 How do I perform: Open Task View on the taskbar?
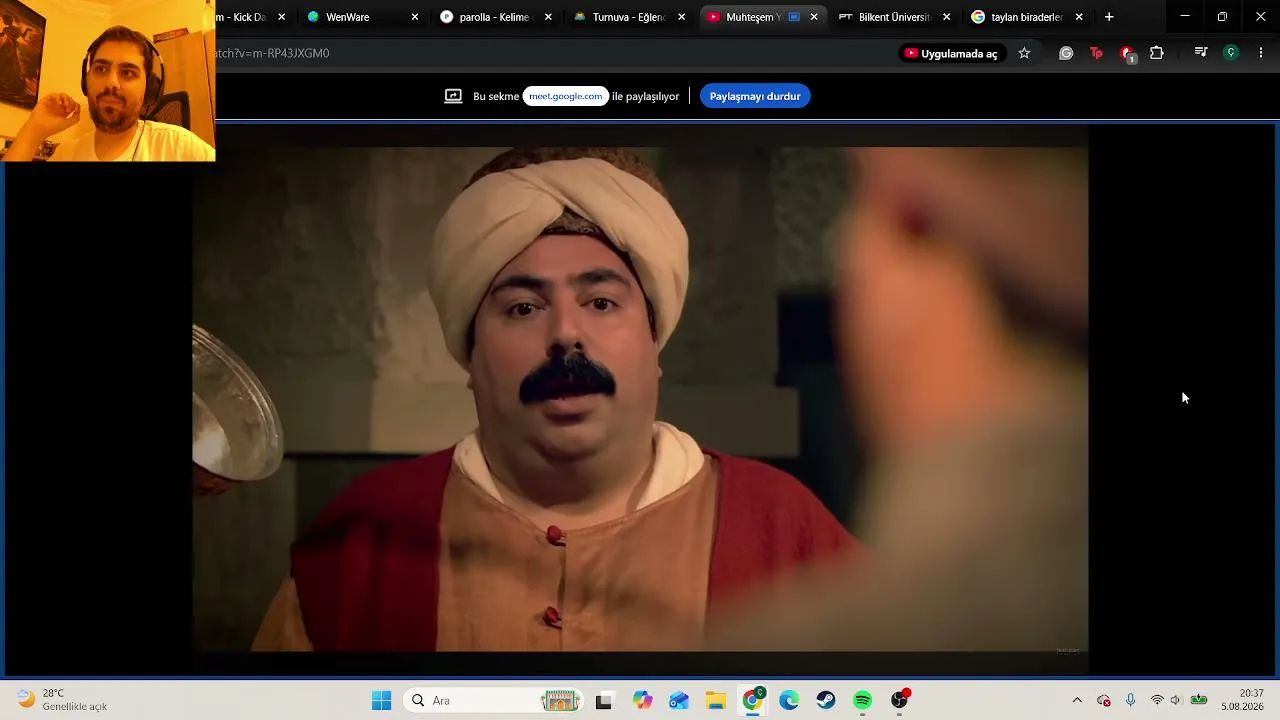[603, 700]
